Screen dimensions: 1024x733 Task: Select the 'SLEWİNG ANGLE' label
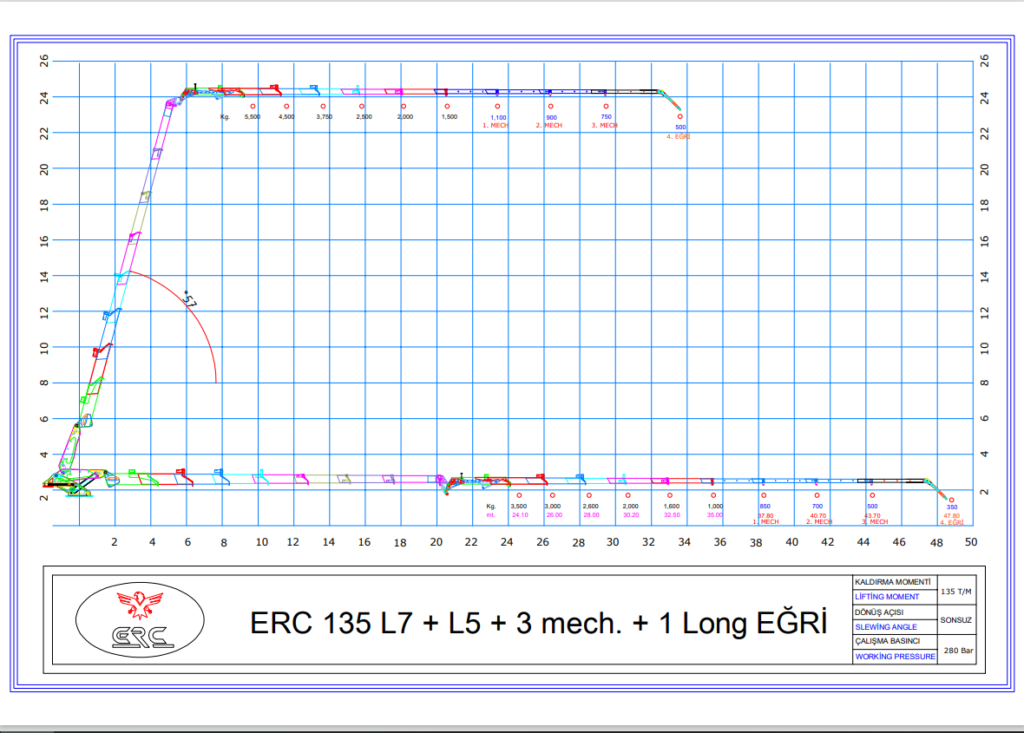(x=886, y=627)
